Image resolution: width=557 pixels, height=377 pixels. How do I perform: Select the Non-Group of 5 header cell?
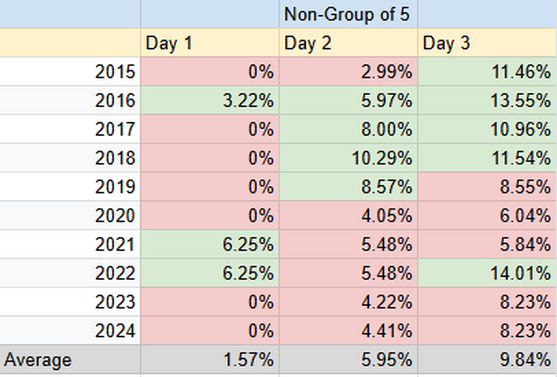click(348, 14)
